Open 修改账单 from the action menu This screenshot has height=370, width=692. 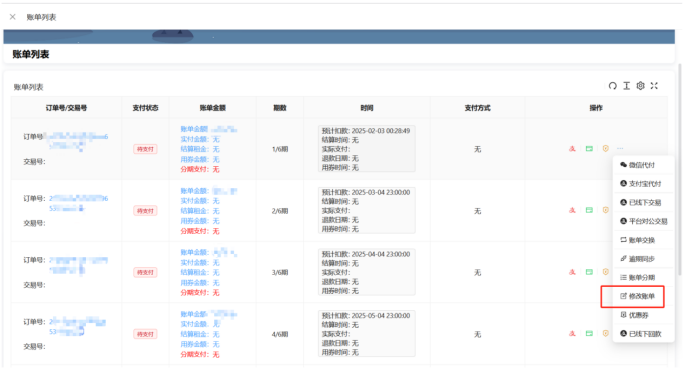[643, 296]
